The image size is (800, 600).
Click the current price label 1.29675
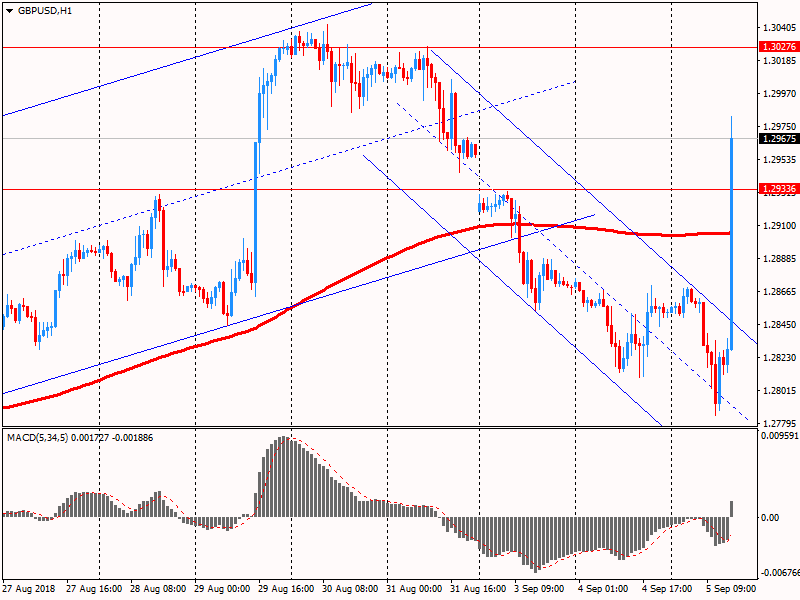coord(779,139)
